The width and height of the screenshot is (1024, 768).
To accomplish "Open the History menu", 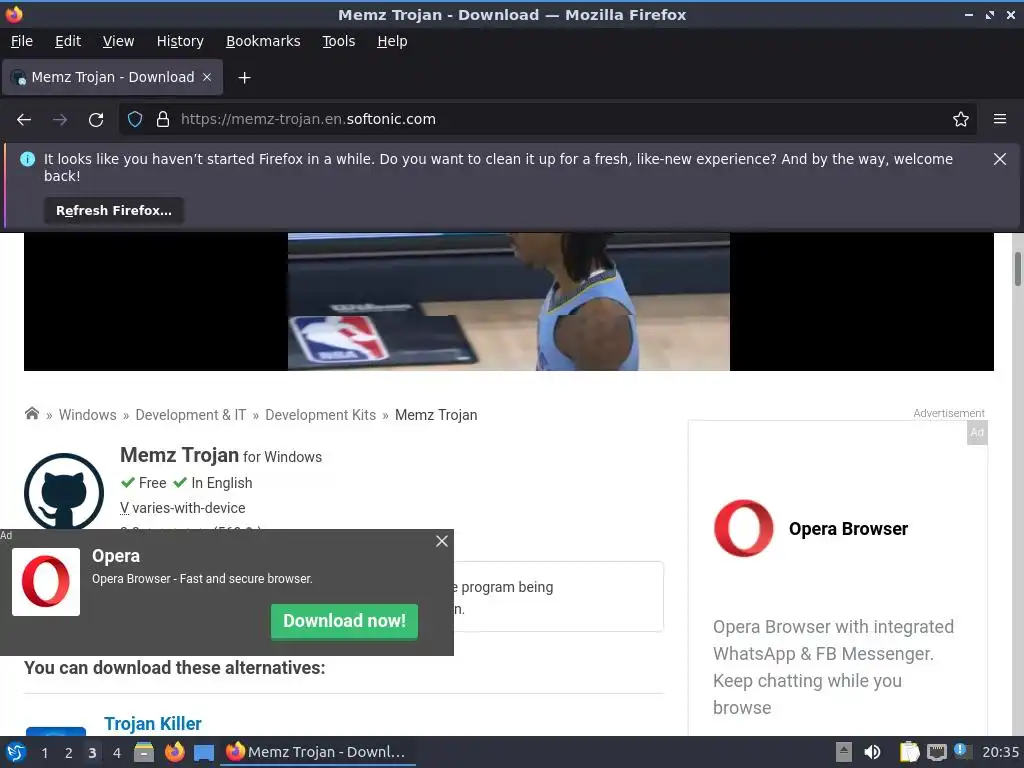I will pos(180,41).
